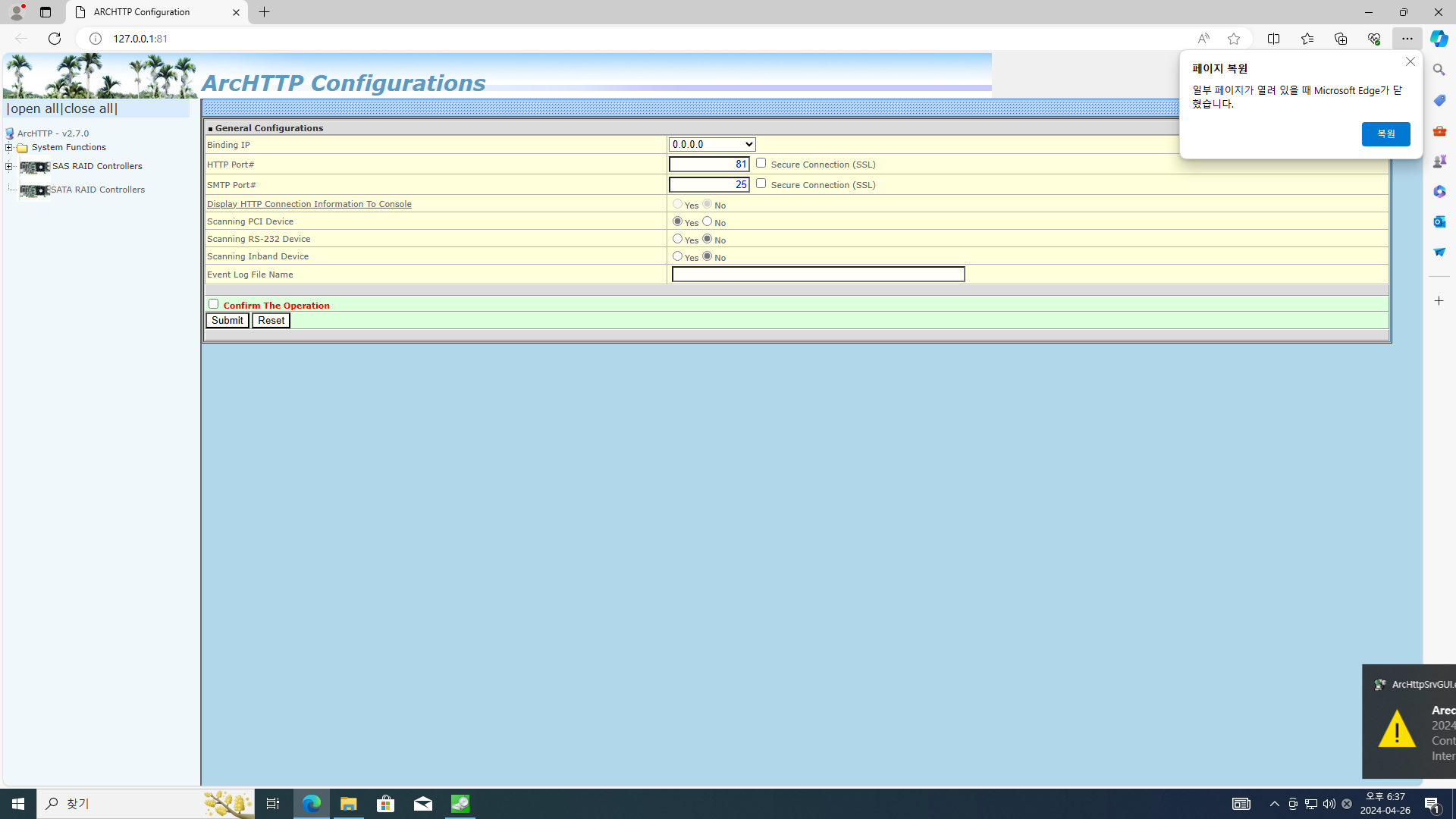This screenshot has height=819, width=1456.
Task: Open the Edge Copilot sidebar icon
Action: click(x=1439, y=39)
